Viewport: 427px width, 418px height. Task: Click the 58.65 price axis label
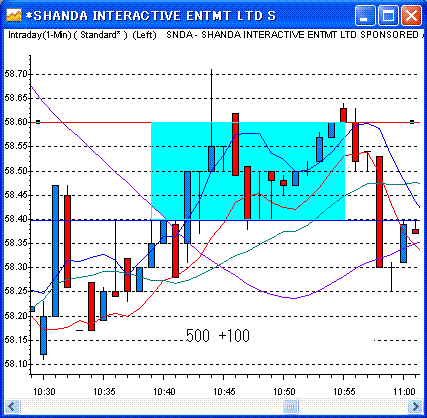(16, 98)
